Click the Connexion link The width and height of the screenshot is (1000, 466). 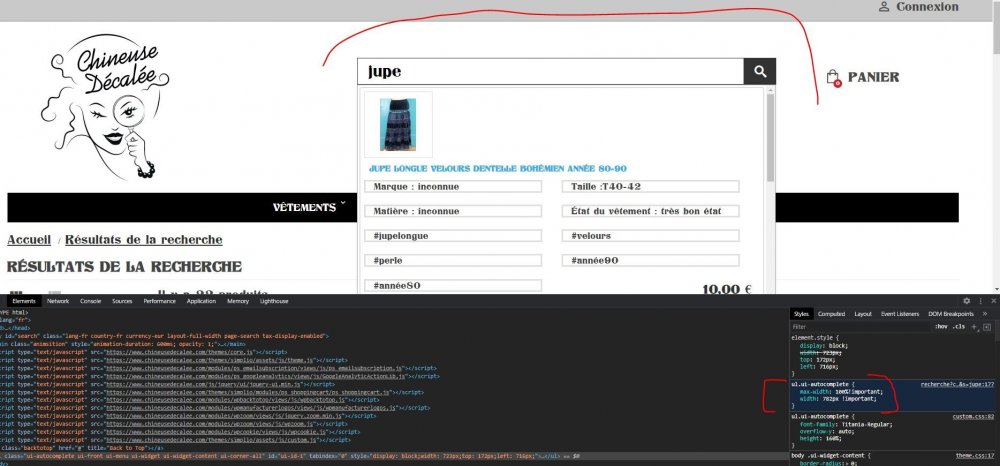coord(927,7)
